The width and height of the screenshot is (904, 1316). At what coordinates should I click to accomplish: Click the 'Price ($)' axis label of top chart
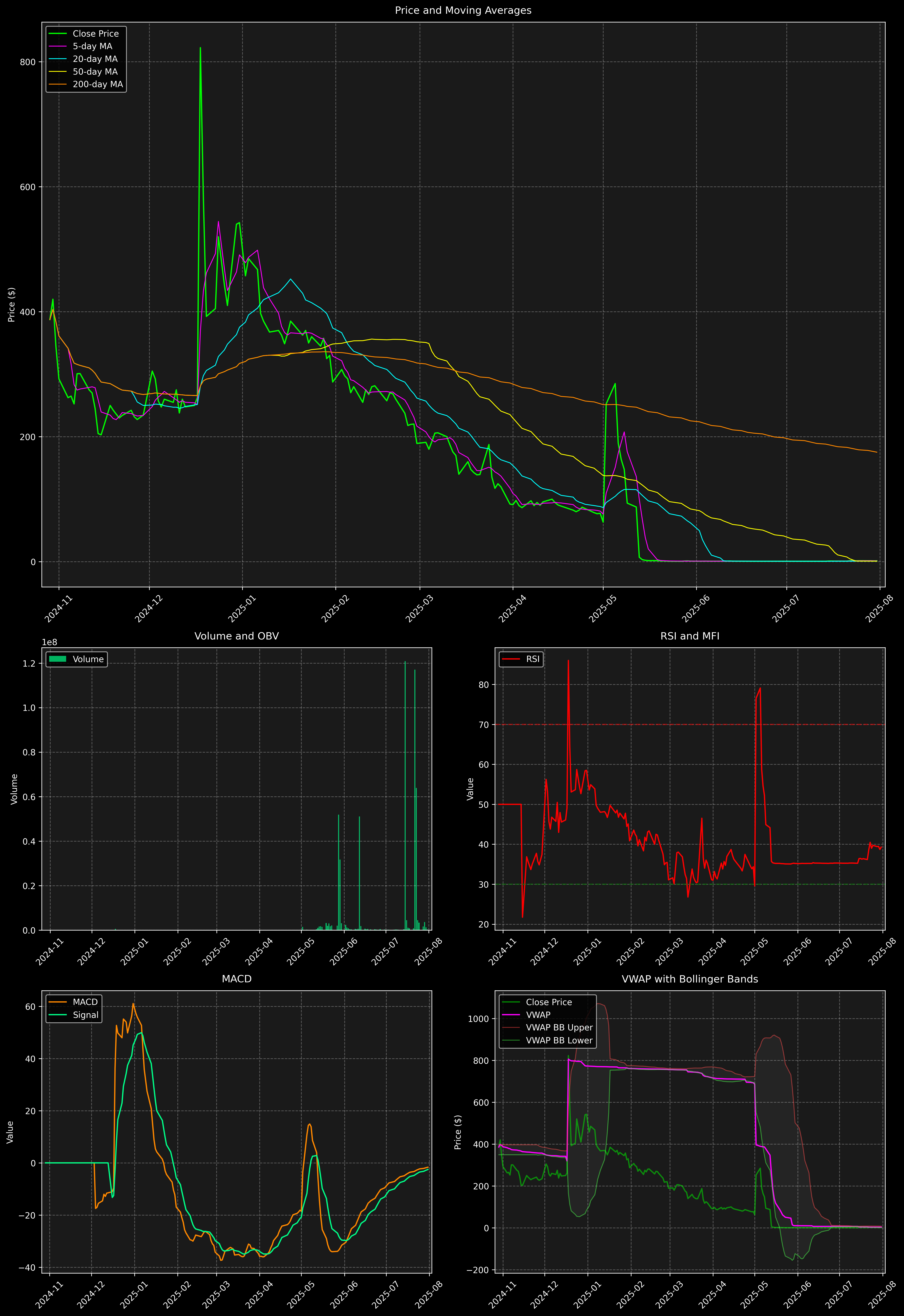point(11,305)
